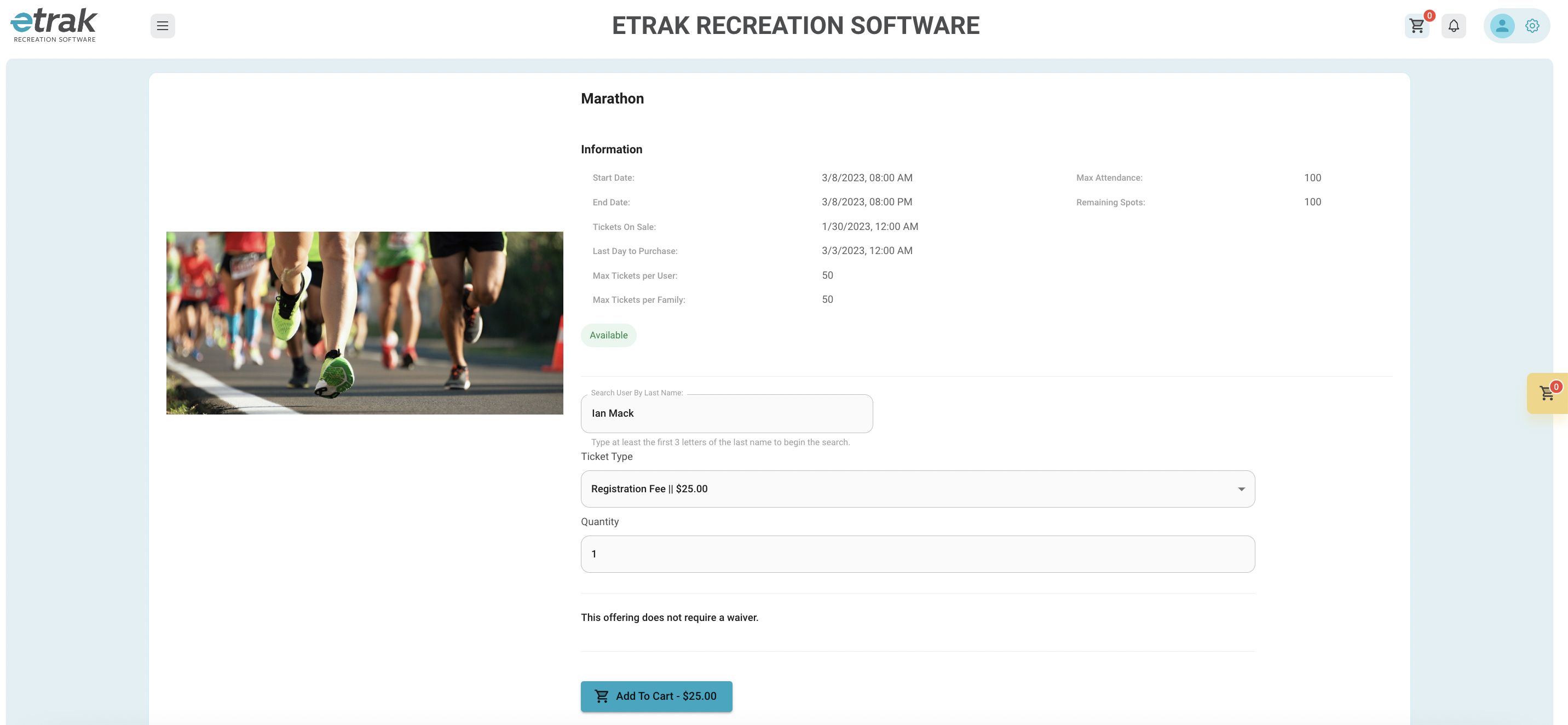Click Max Attendance label
Viewport: 1568px width, 725px height.
coord(1109,178)
